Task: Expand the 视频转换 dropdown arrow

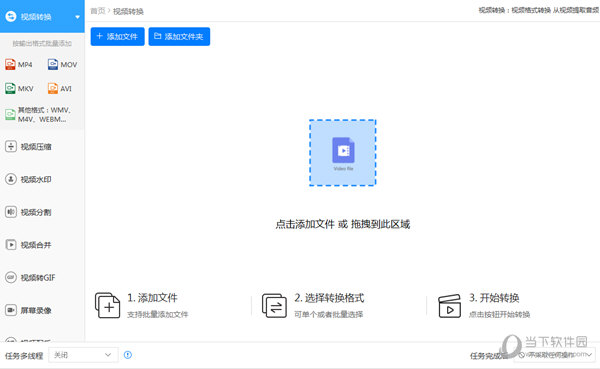Action: click(x=77, y=17)
